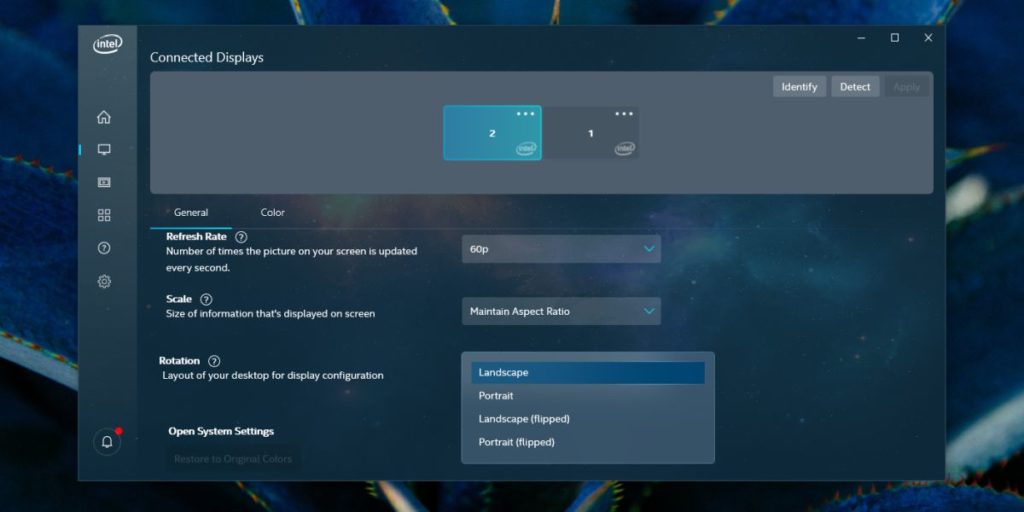The image size is (1024, 512).
Task: Switch to the General tab
Action: coord(191,212)
